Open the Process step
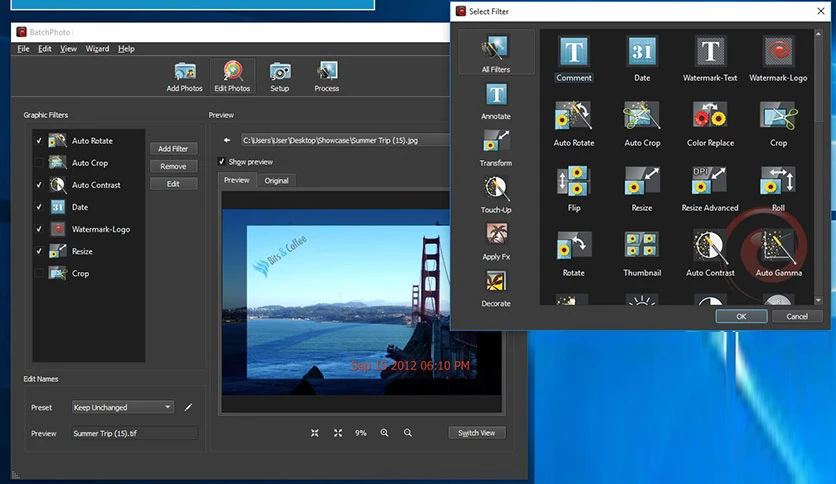Viewport: 836px width, 484px height. tap(327, 77)
